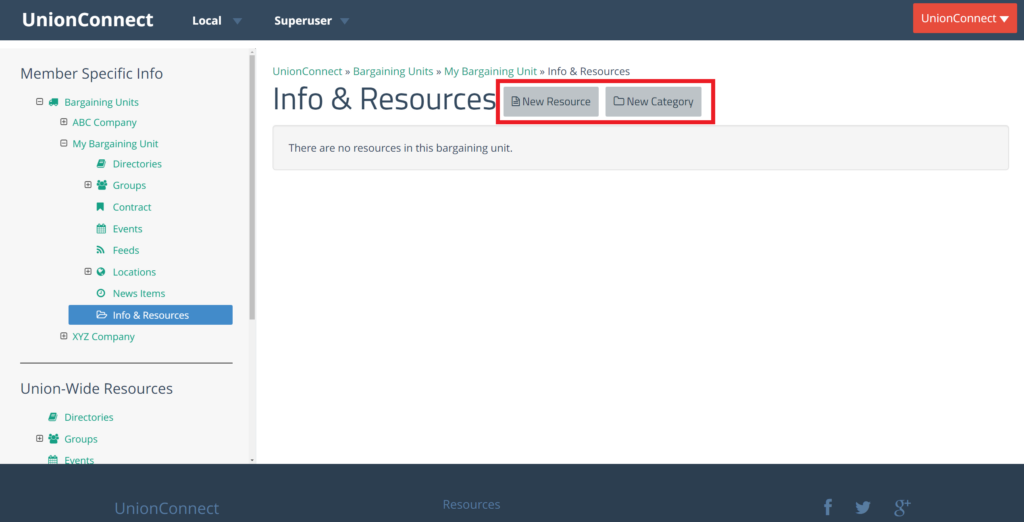Click the sidebar scroll down arrow
The image size is (1024, 522).
(x=252, y=460)
